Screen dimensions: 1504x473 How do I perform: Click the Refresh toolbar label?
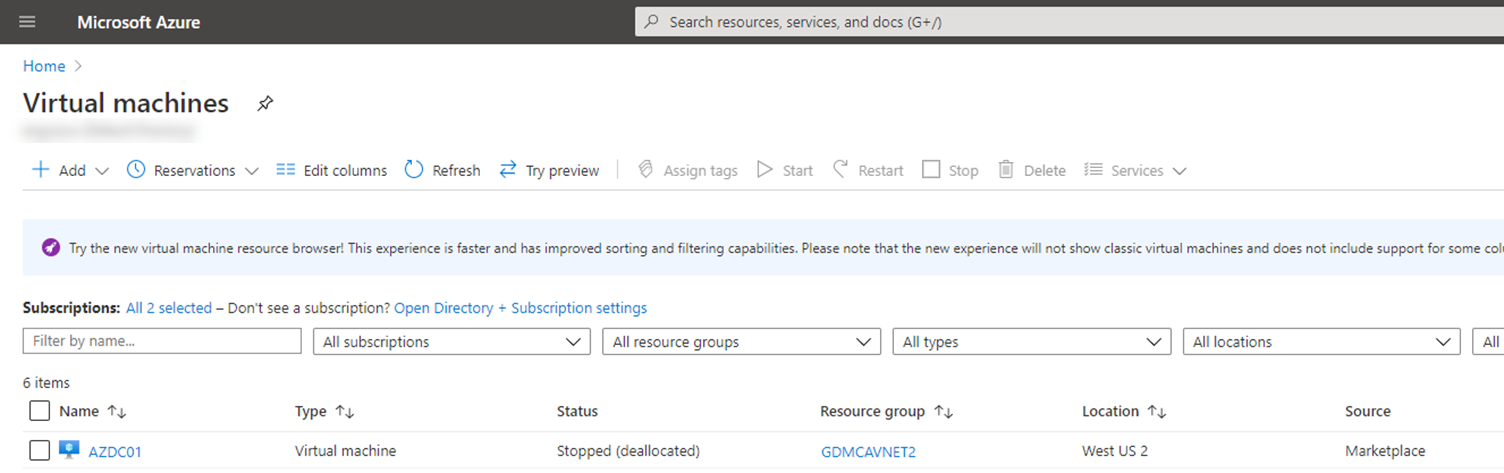coord(456,171)
